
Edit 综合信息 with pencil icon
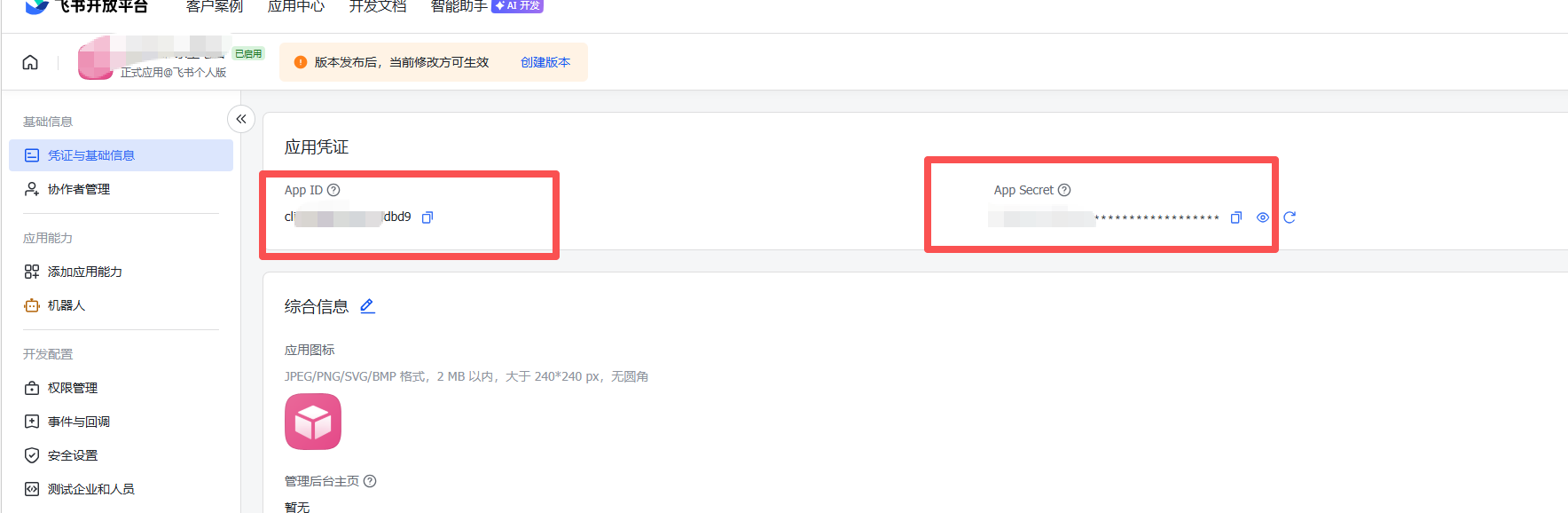pyautogui.click(x=367, y=306)
